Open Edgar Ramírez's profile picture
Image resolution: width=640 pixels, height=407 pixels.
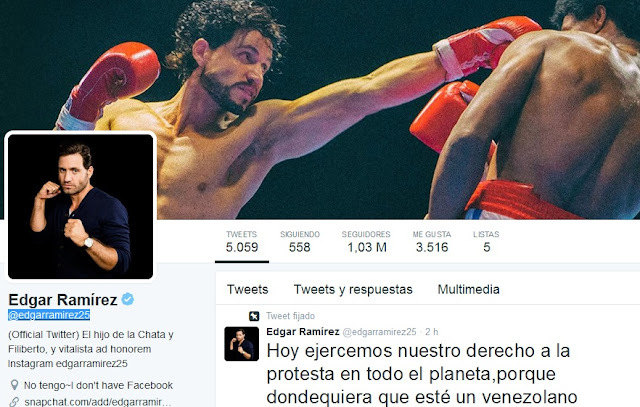[x=80, y=207]
